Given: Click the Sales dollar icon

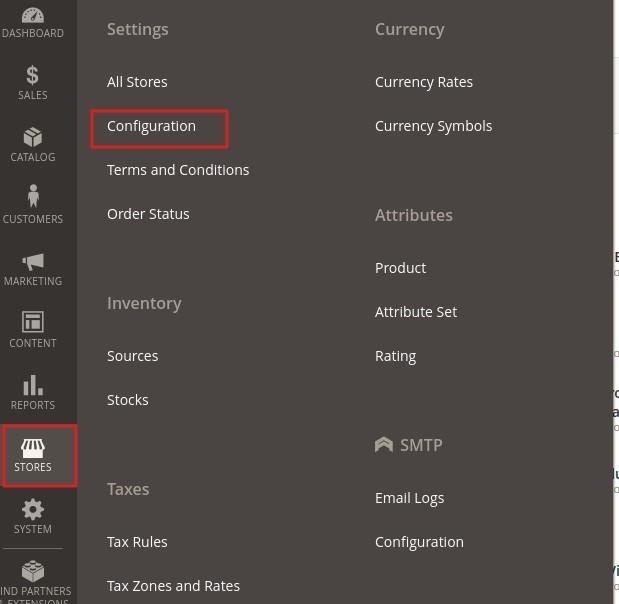Looking at the screenshot, I should (x=32, y=76).
